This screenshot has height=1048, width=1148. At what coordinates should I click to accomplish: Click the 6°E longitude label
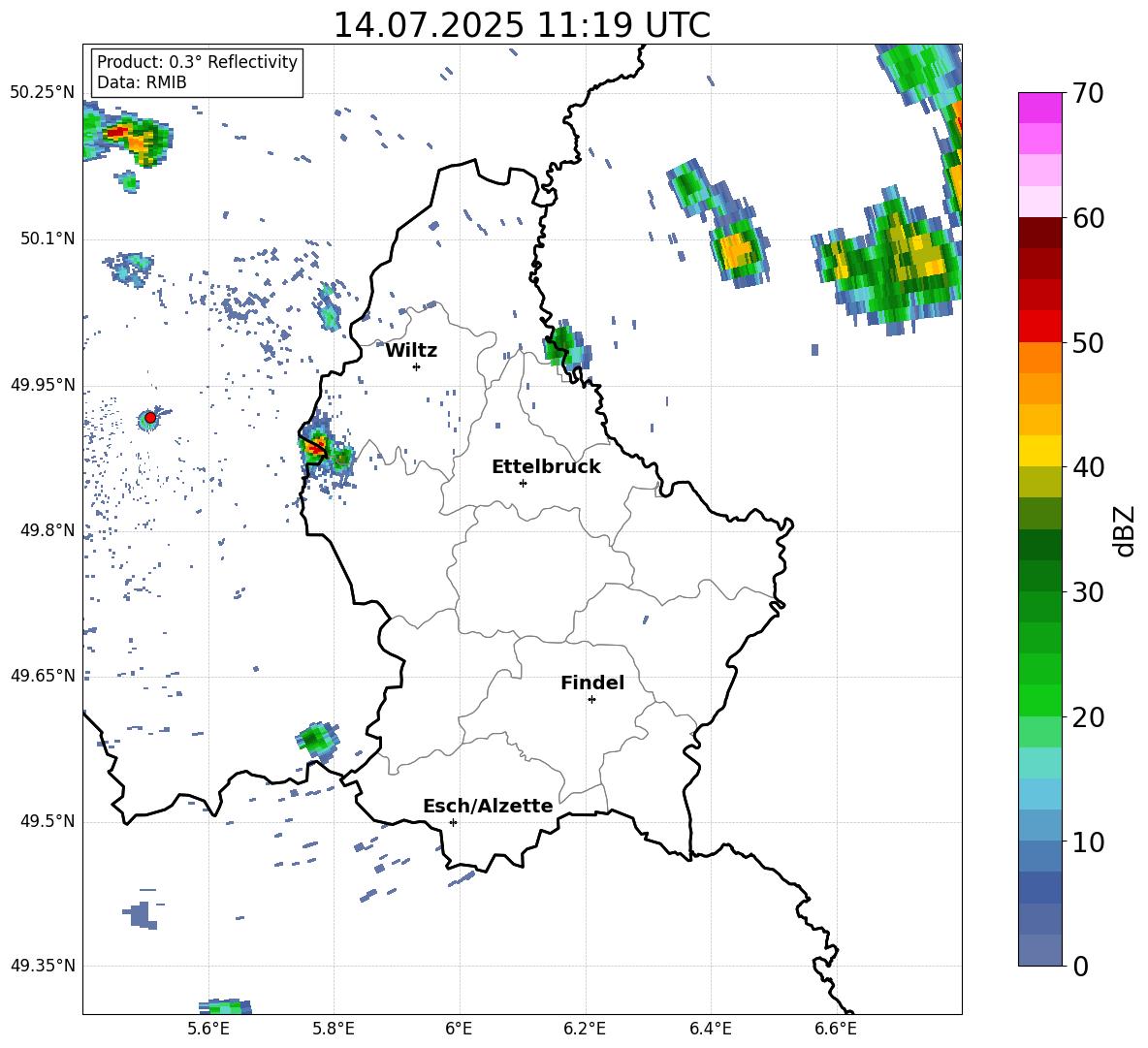pos(459,1029)
